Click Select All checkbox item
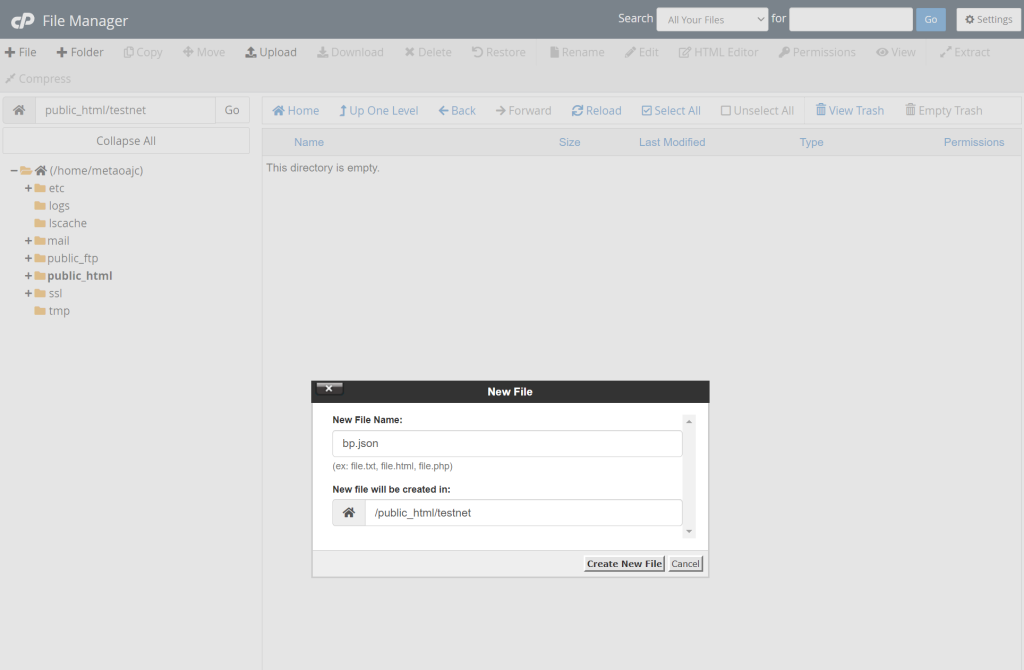 click(671, 111)
